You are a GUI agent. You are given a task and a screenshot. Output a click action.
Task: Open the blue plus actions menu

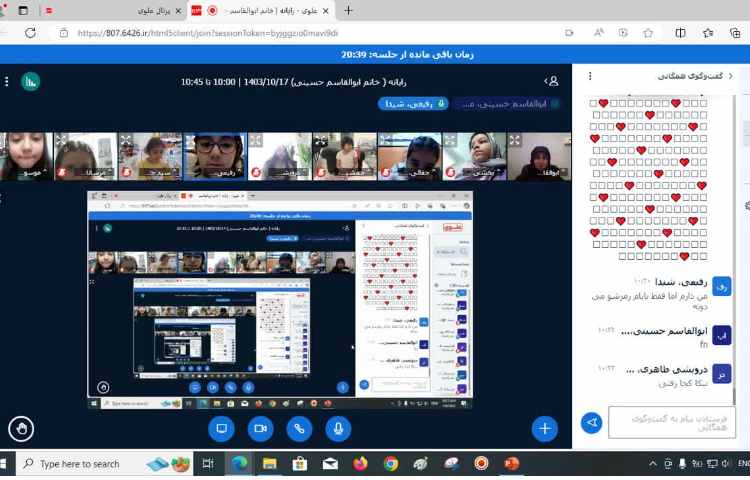(544, 428)
